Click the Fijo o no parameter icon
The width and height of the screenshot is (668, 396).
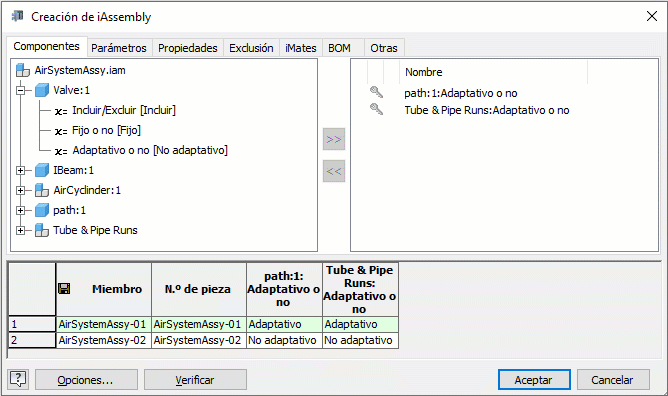61,131
